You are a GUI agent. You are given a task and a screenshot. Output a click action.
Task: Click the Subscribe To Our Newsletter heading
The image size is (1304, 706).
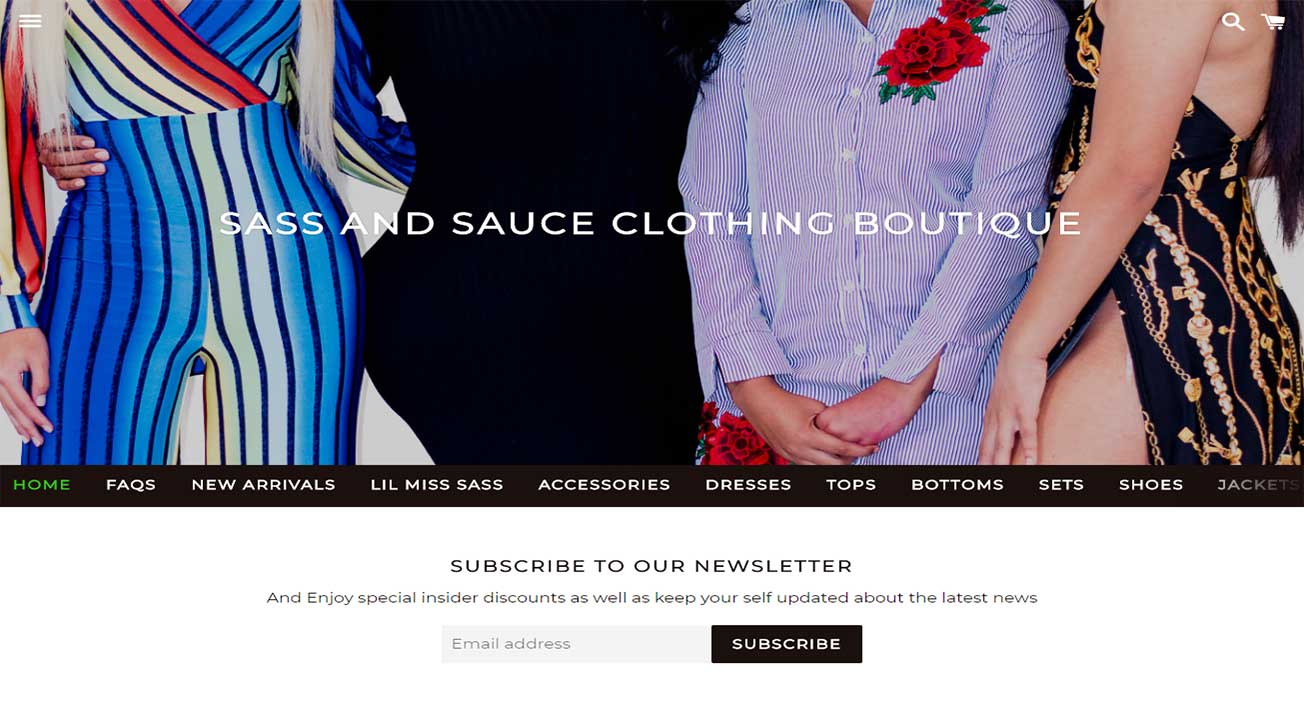click(x=651, y=566)
